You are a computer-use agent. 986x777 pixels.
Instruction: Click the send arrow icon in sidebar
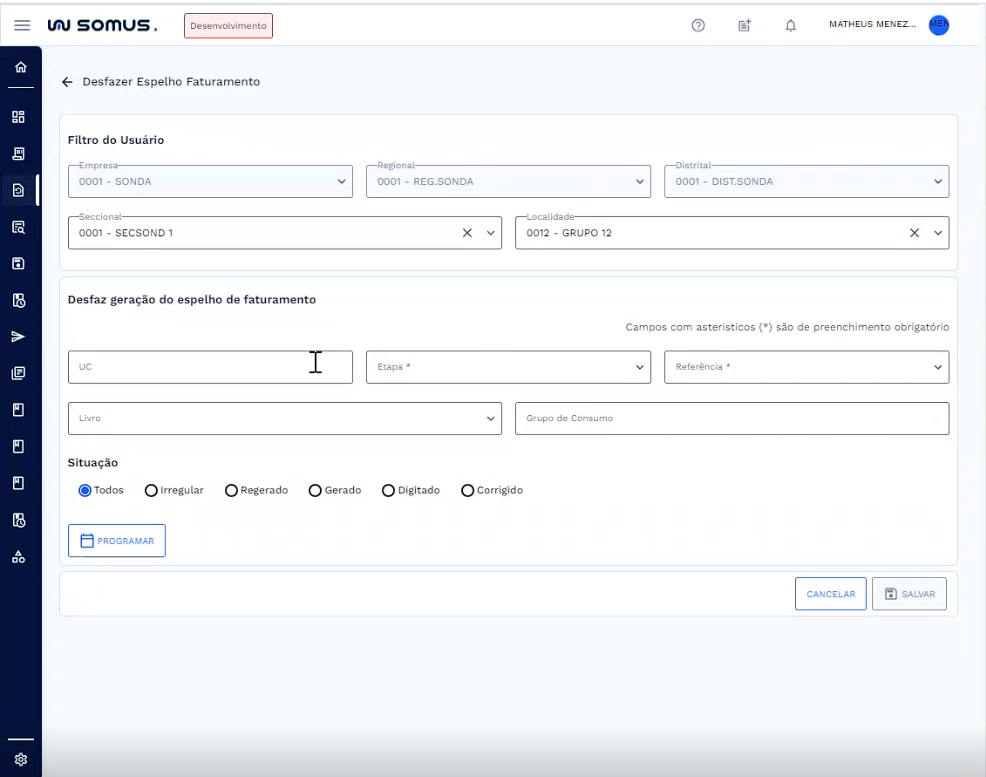[19, 337]
